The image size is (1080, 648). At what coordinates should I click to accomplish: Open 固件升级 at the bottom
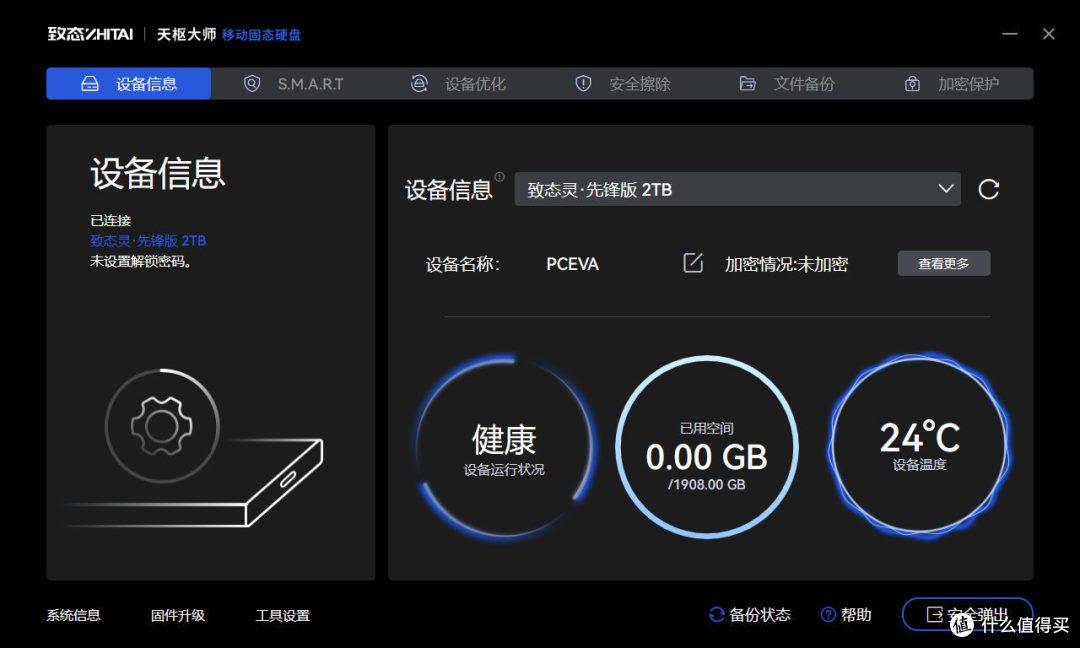click(178, 615)
